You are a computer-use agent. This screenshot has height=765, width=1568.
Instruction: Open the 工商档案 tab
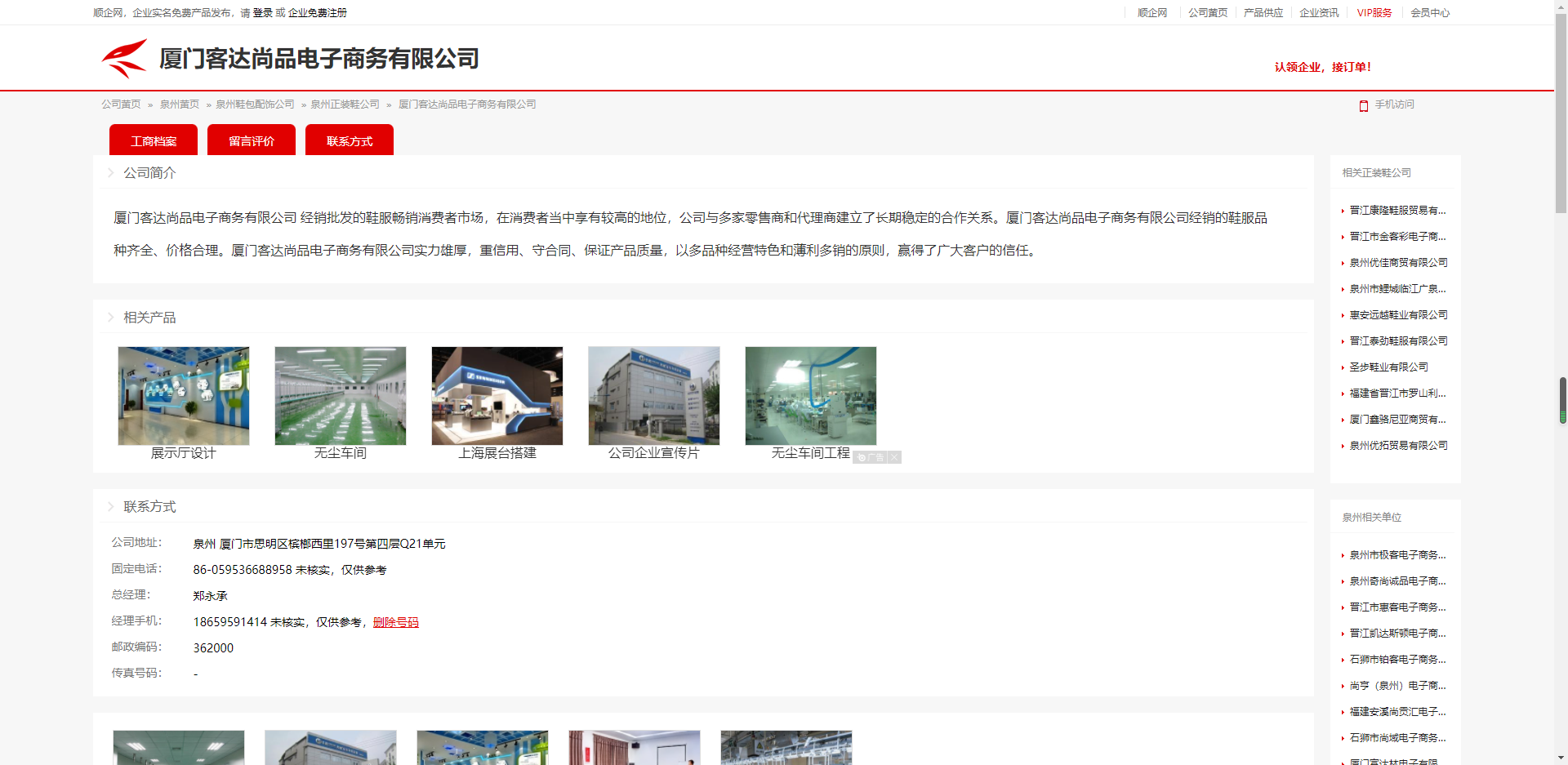click(154, 140)
